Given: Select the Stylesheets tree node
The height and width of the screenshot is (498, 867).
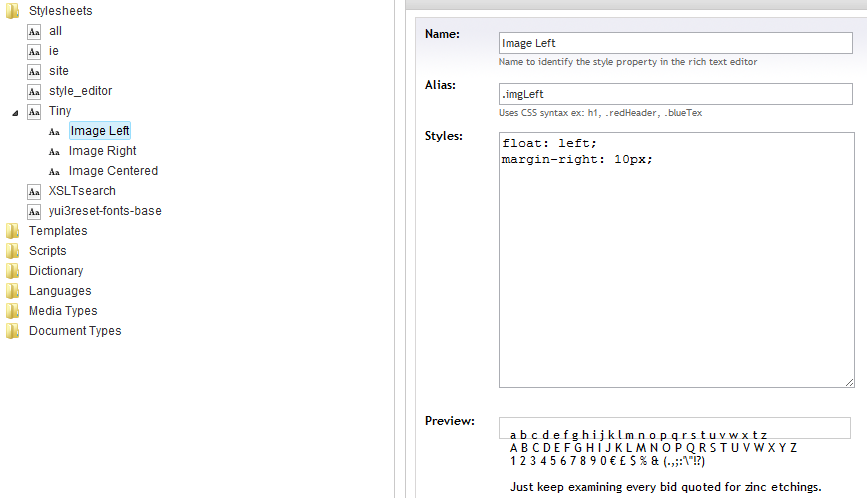Looking at the screenshot, I should point(60,11).
